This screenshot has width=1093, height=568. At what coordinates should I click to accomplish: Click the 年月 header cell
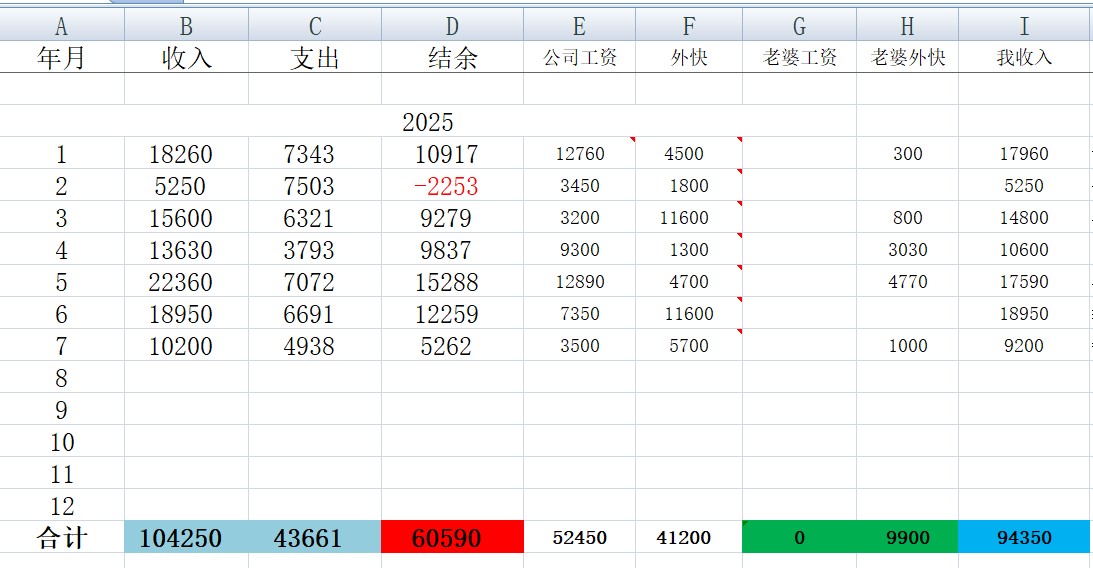click(x=62, y=57)
